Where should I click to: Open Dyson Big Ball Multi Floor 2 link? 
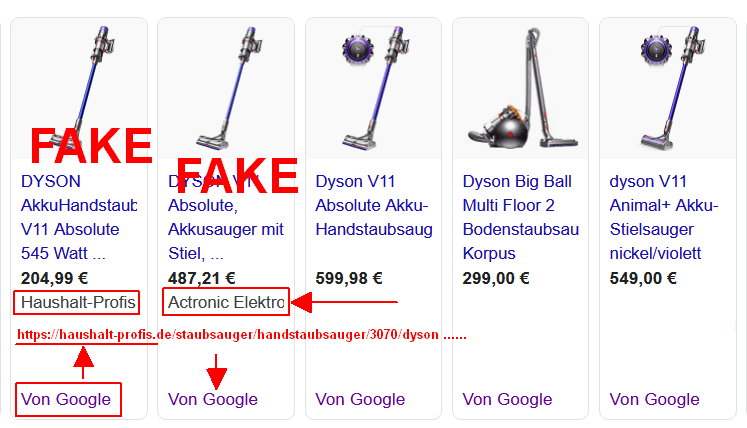point(521,217)
